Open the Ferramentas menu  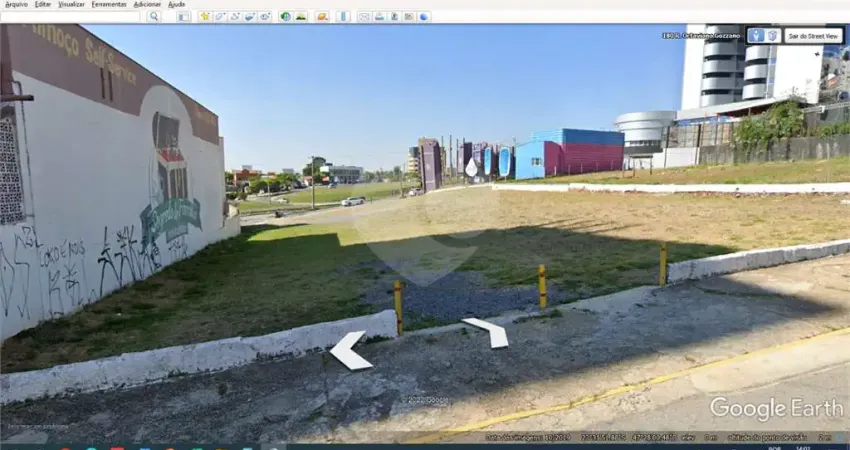(109, 4)
